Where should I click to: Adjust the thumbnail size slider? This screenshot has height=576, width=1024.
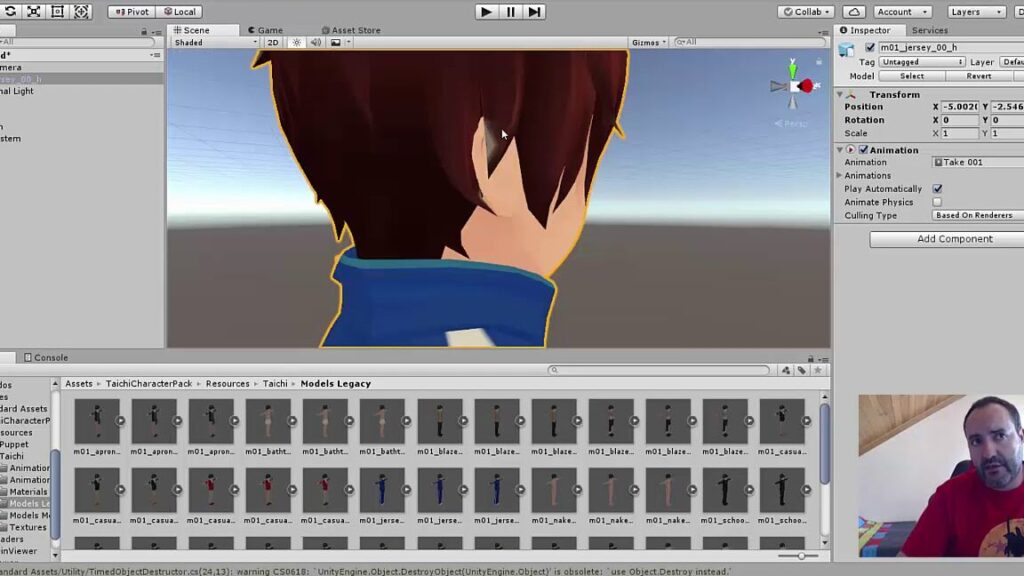[x=799, y=556]
